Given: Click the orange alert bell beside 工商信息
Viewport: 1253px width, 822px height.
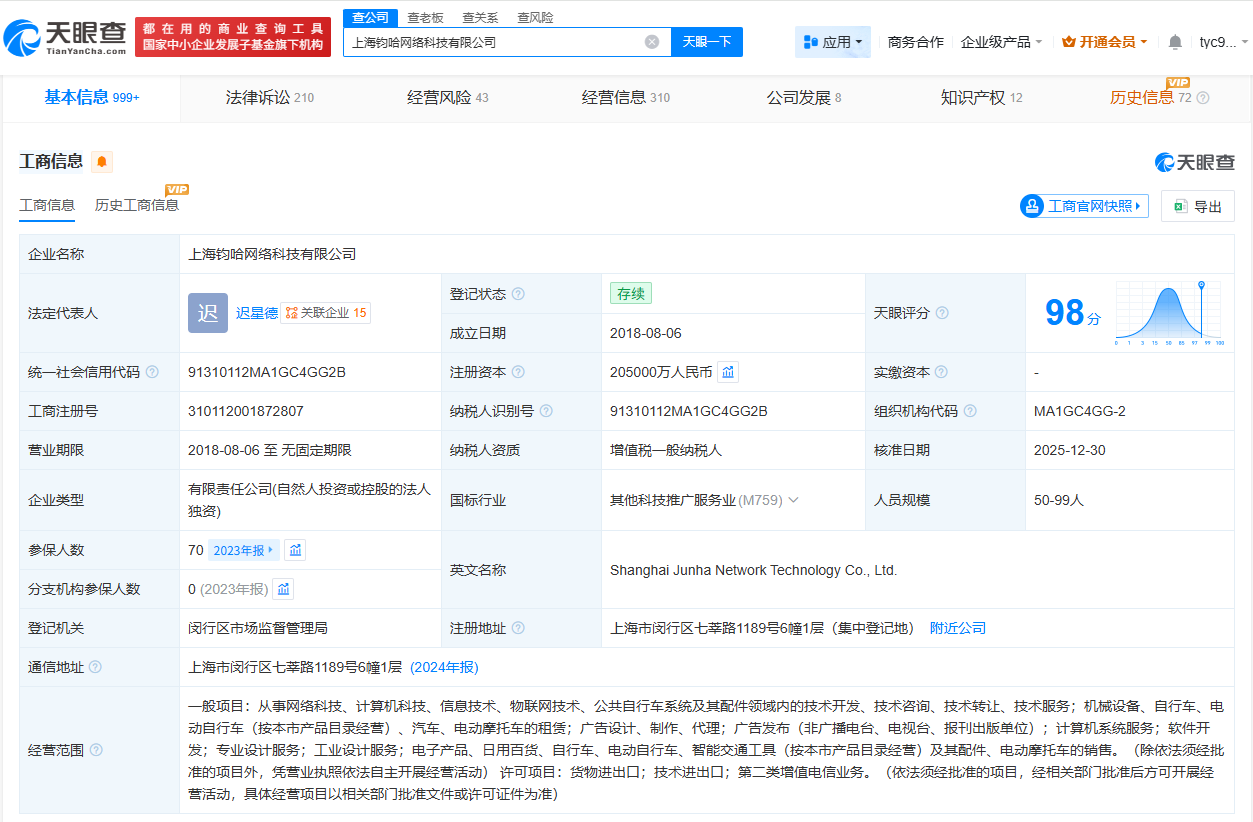Looking at the screenshot, I should tap(102, 162).
